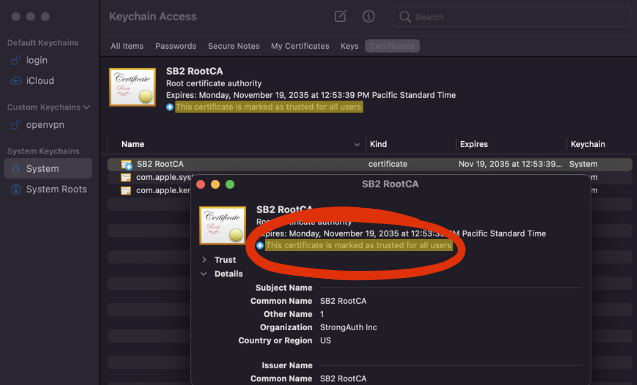Switch to the My Certificates tab
The image size is (637, 385).
300,46
